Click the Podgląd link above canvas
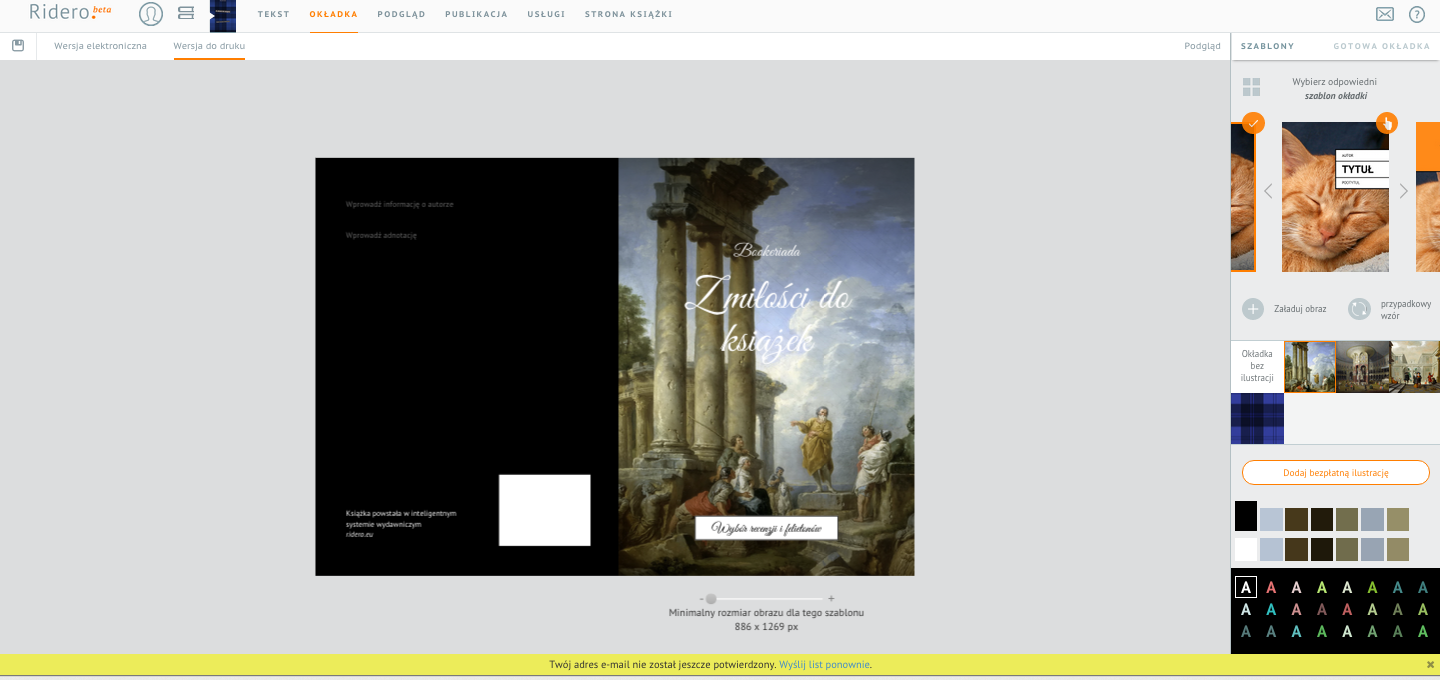 (1202, 46)
